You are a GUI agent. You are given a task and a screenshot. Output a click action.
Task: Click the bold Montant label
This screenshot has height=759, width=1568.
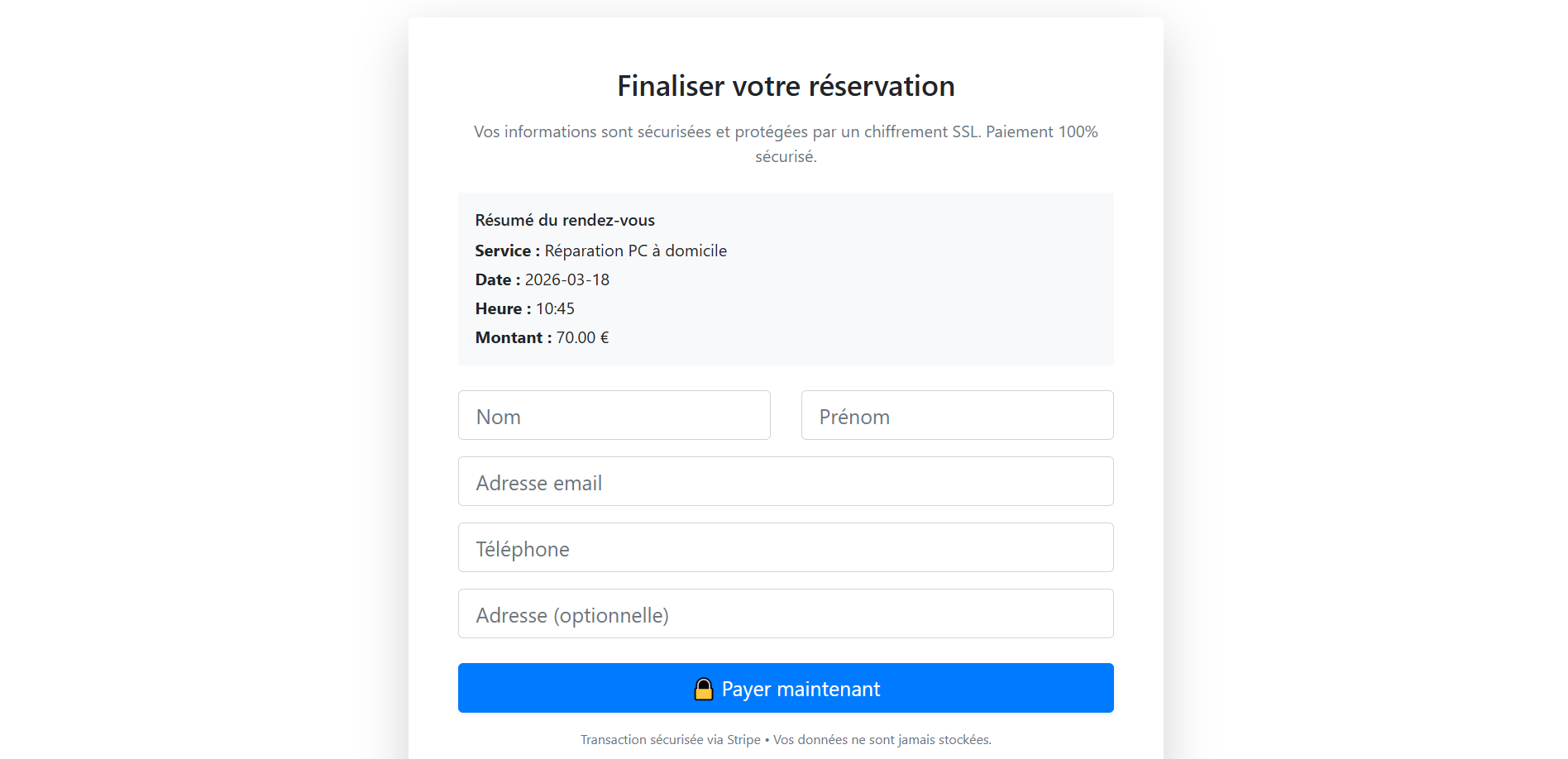pyautogui.click(x=513, y=338)
